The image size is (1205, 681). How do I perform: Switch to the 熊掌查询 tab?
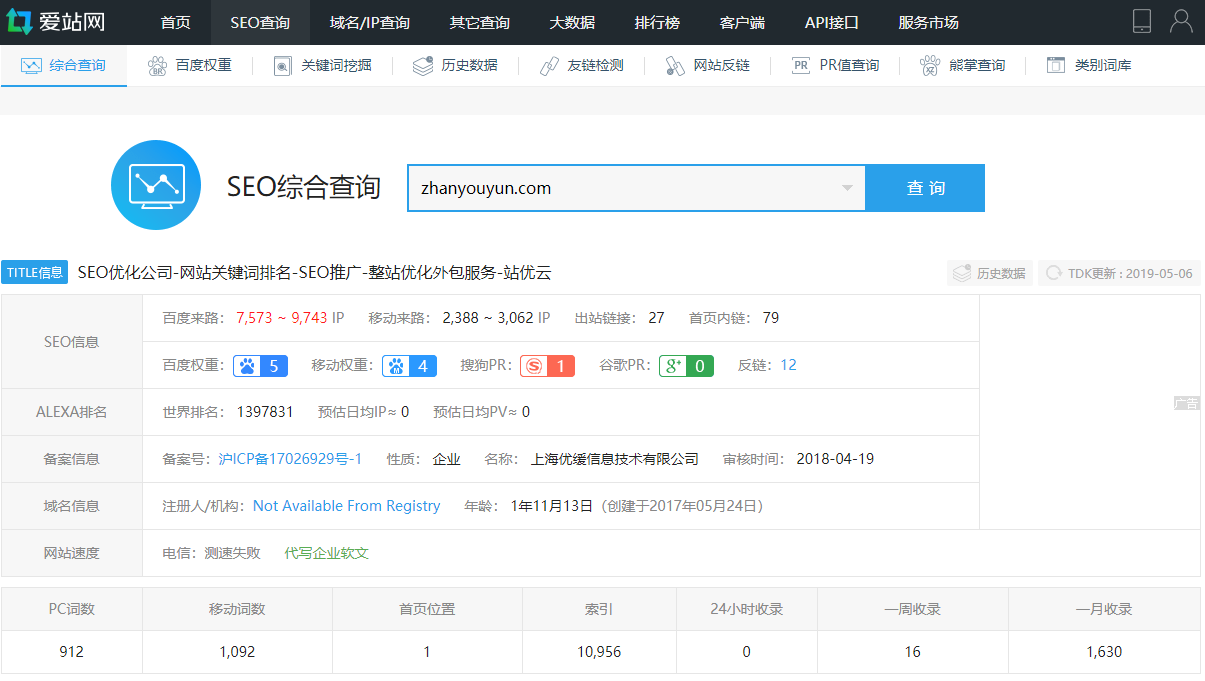[x=962, y=66]
